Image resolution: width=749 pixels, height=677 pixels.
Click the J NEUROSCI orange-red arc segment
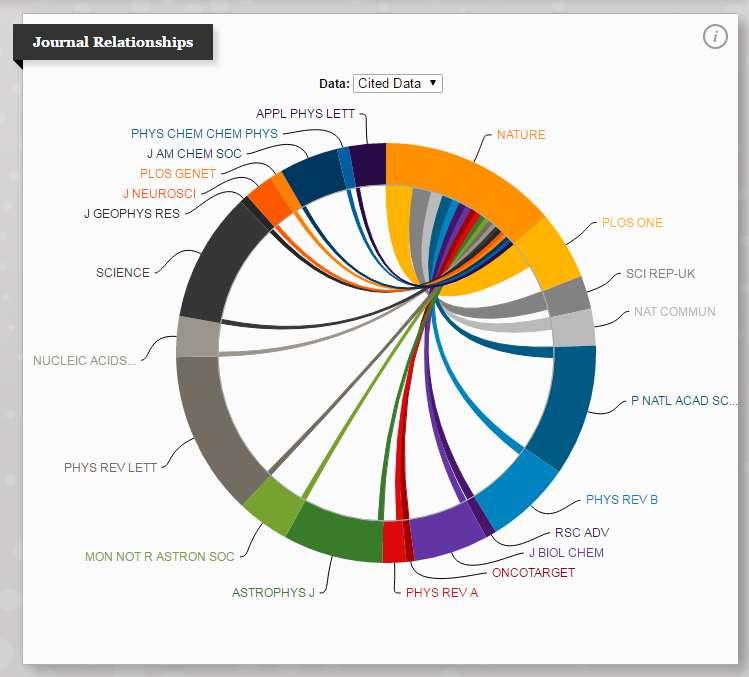[268, 202]
